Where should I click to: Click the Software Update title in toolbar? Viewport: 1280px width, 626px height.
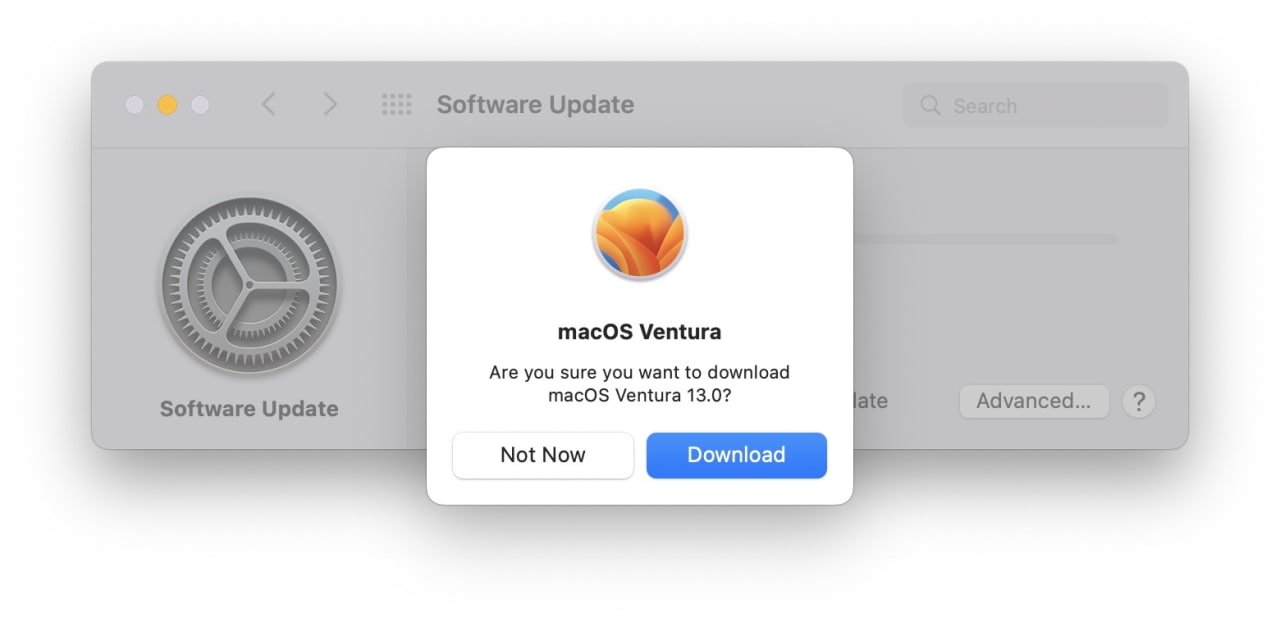pyautogui.click(x=535, y=104)
